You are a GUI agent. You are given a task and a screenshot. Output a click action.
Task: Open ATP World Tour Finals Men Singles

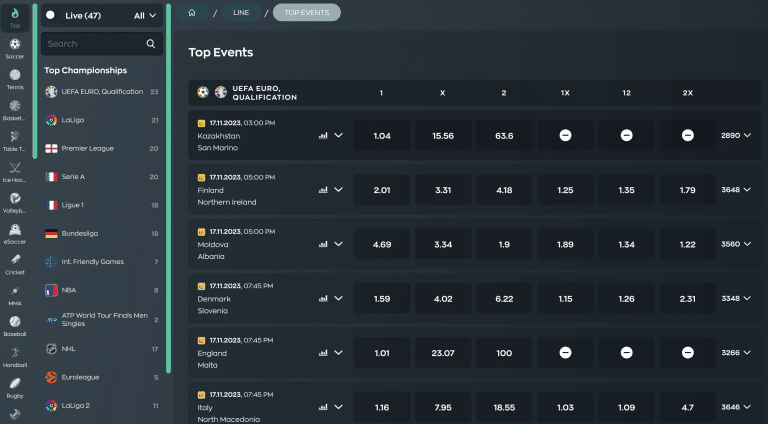pos(102,320)
